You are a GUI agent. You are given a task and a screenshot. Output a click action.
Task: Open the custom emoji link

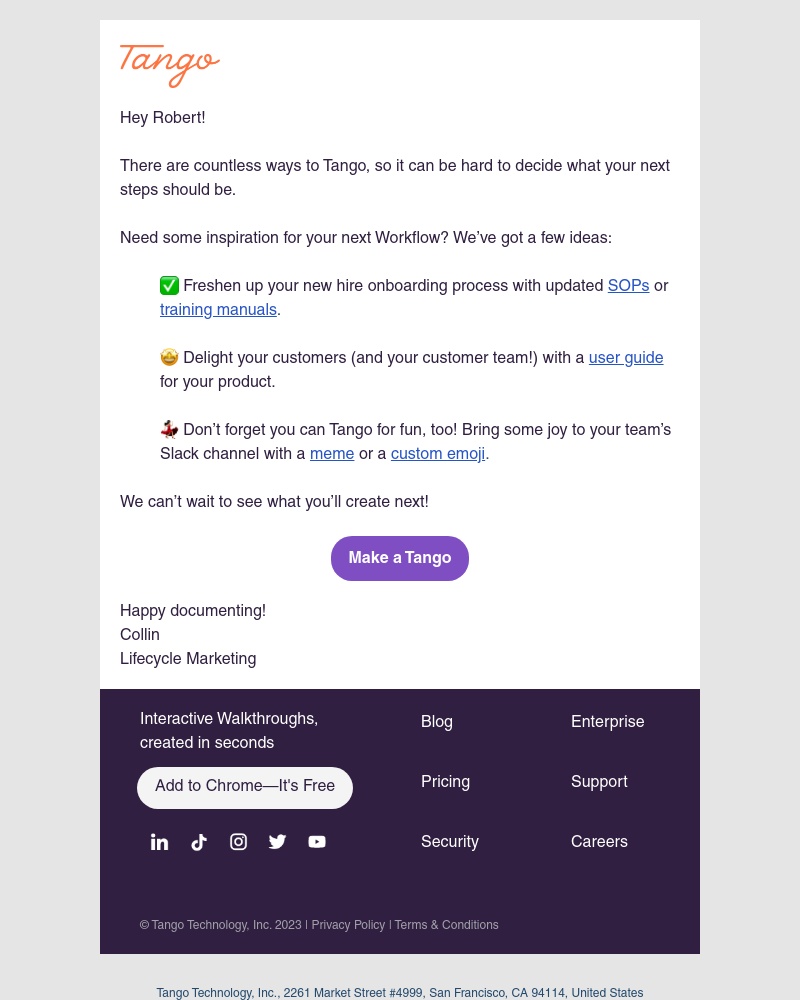point(438,454)
